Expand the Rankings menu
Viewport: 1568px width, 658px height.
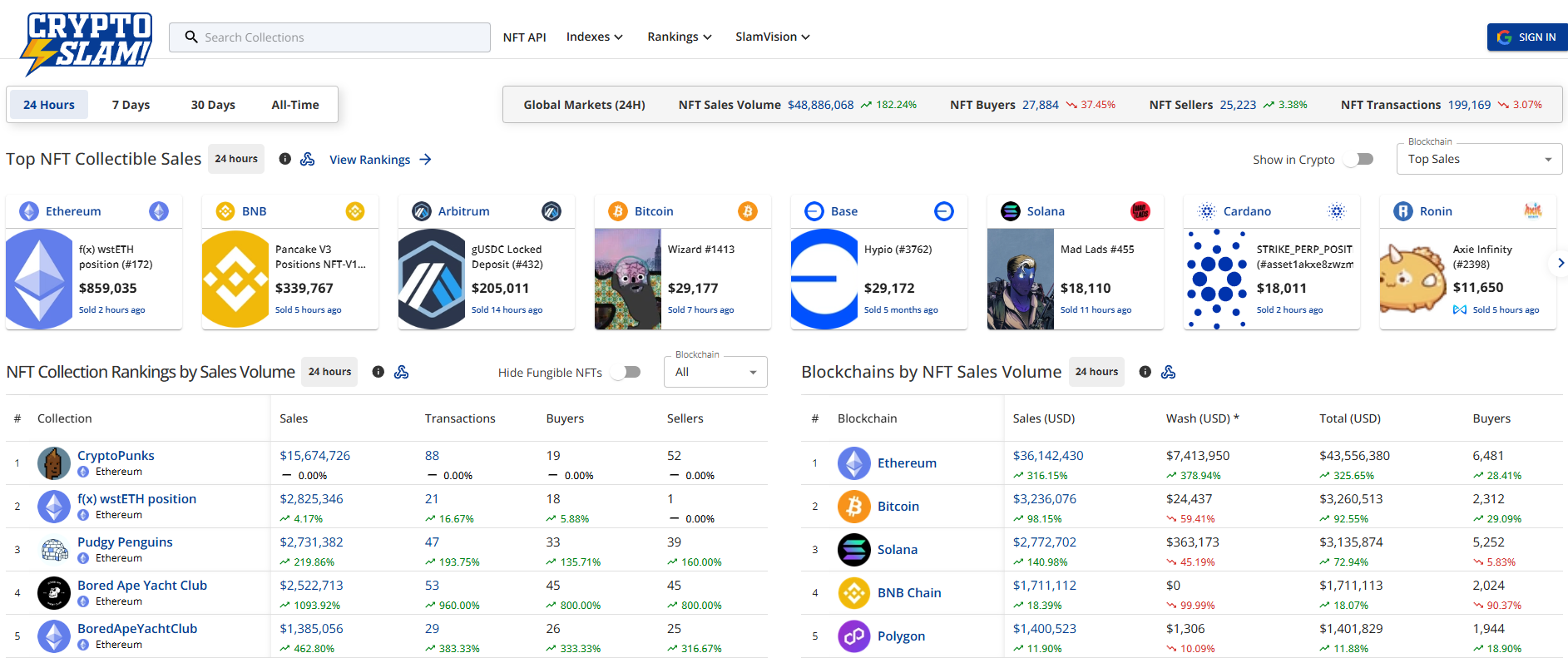[680, 37]
